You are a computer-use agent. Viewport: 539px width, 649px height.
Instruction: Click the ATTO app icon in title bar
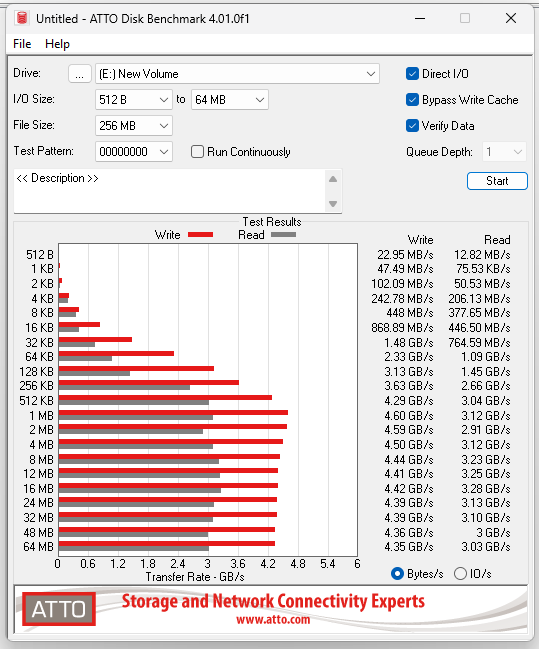[22, 18]
